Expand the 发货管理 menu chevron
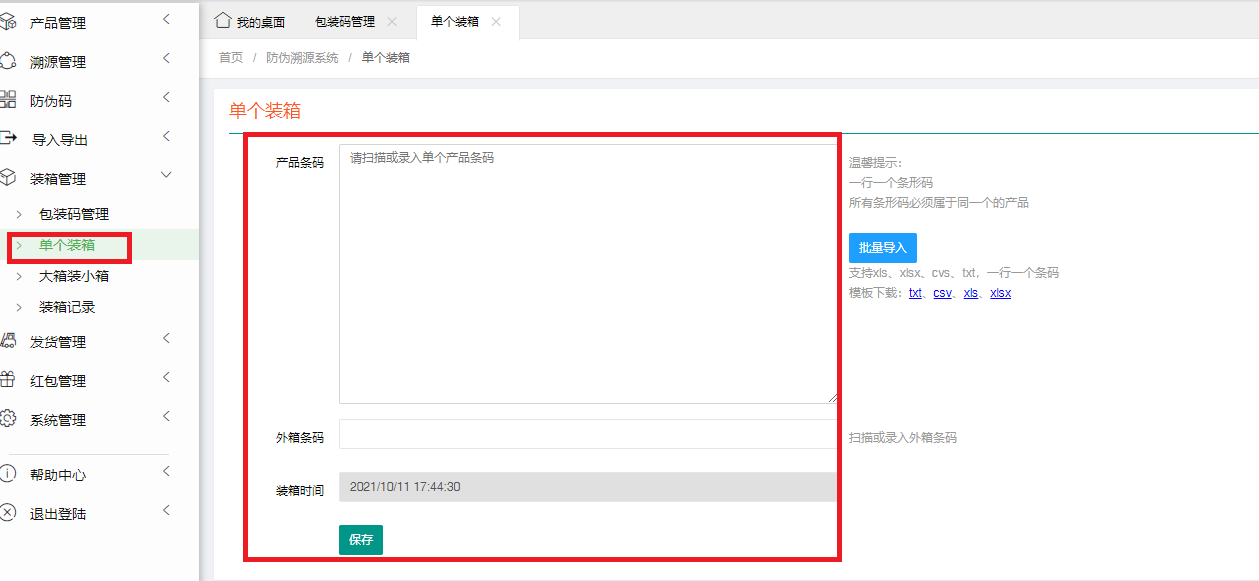The image size is (1259, 581). (166, 338)
